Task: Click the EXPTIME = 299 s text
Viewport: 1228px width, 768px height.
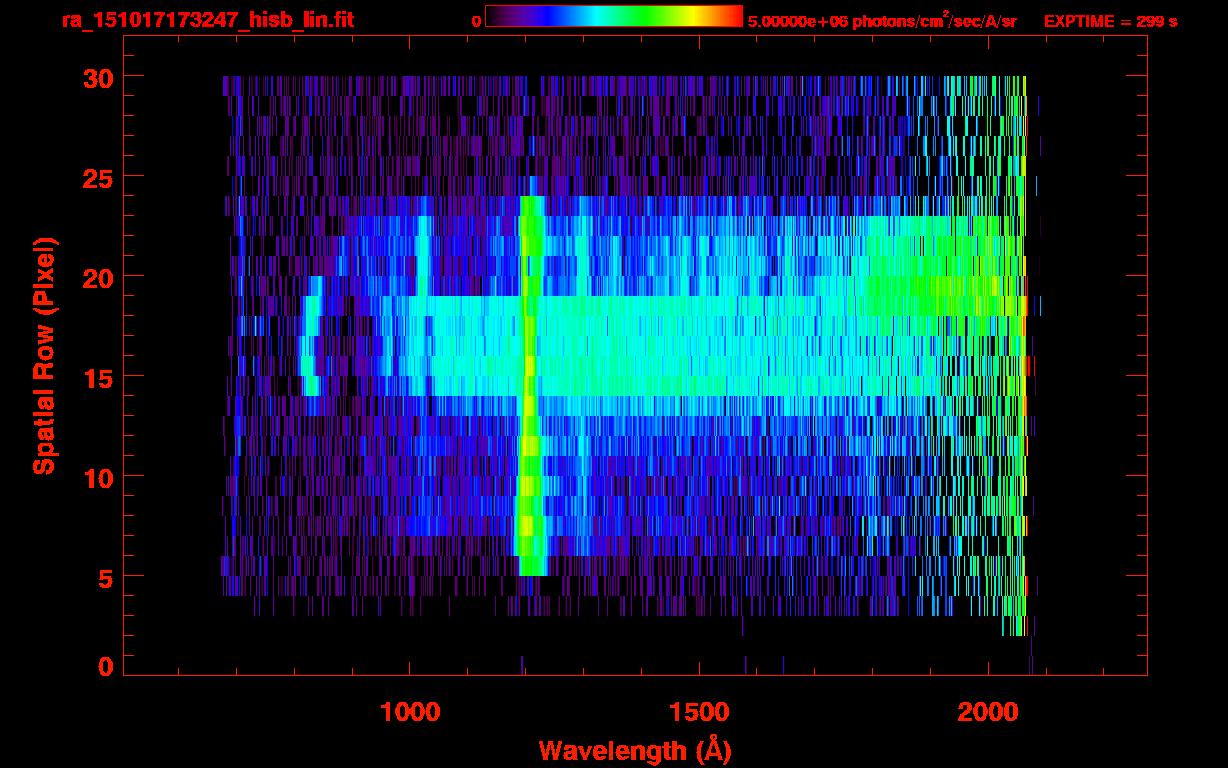Action: [x=1110, y=21]
